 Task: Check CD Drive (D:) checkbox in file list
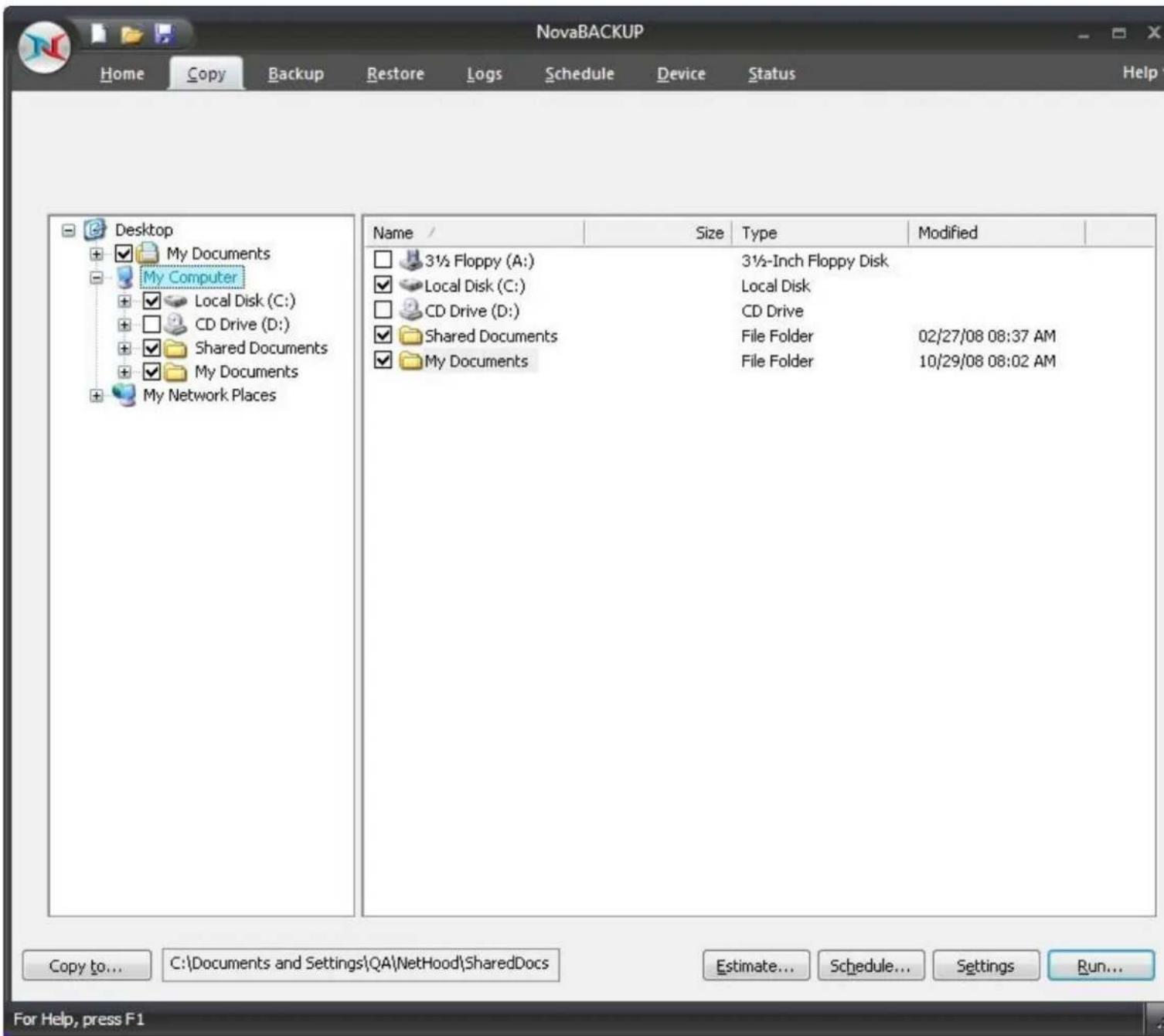click(x=383, y=310)
